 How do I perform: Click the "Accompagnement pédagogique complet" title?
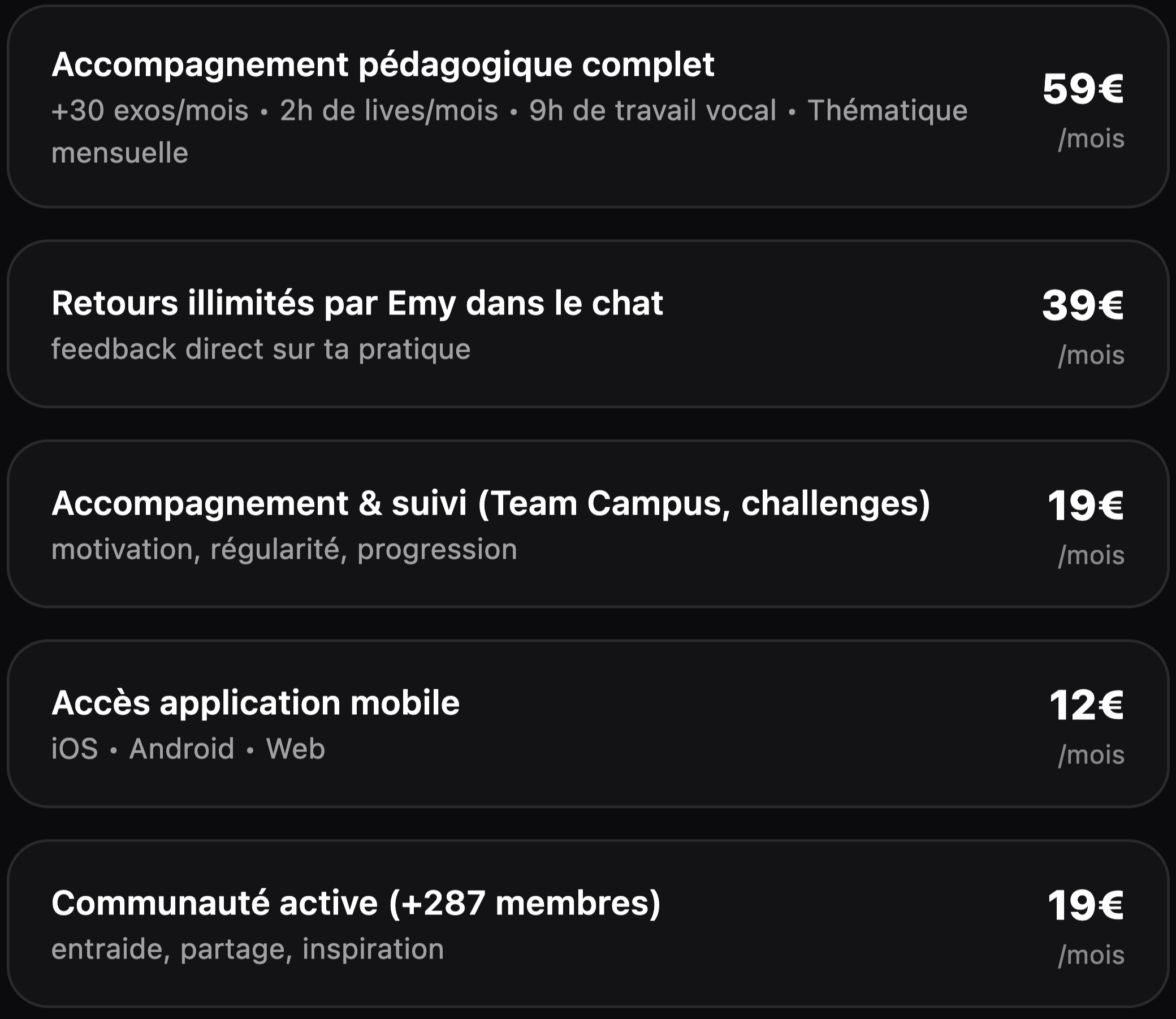click(x=383, y=64)
